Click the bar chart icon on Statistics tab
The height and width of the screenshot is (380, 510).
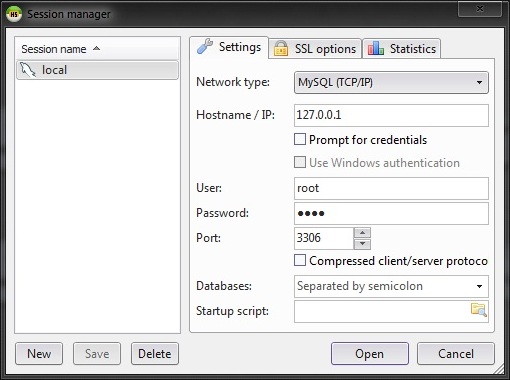click(376, 48)
